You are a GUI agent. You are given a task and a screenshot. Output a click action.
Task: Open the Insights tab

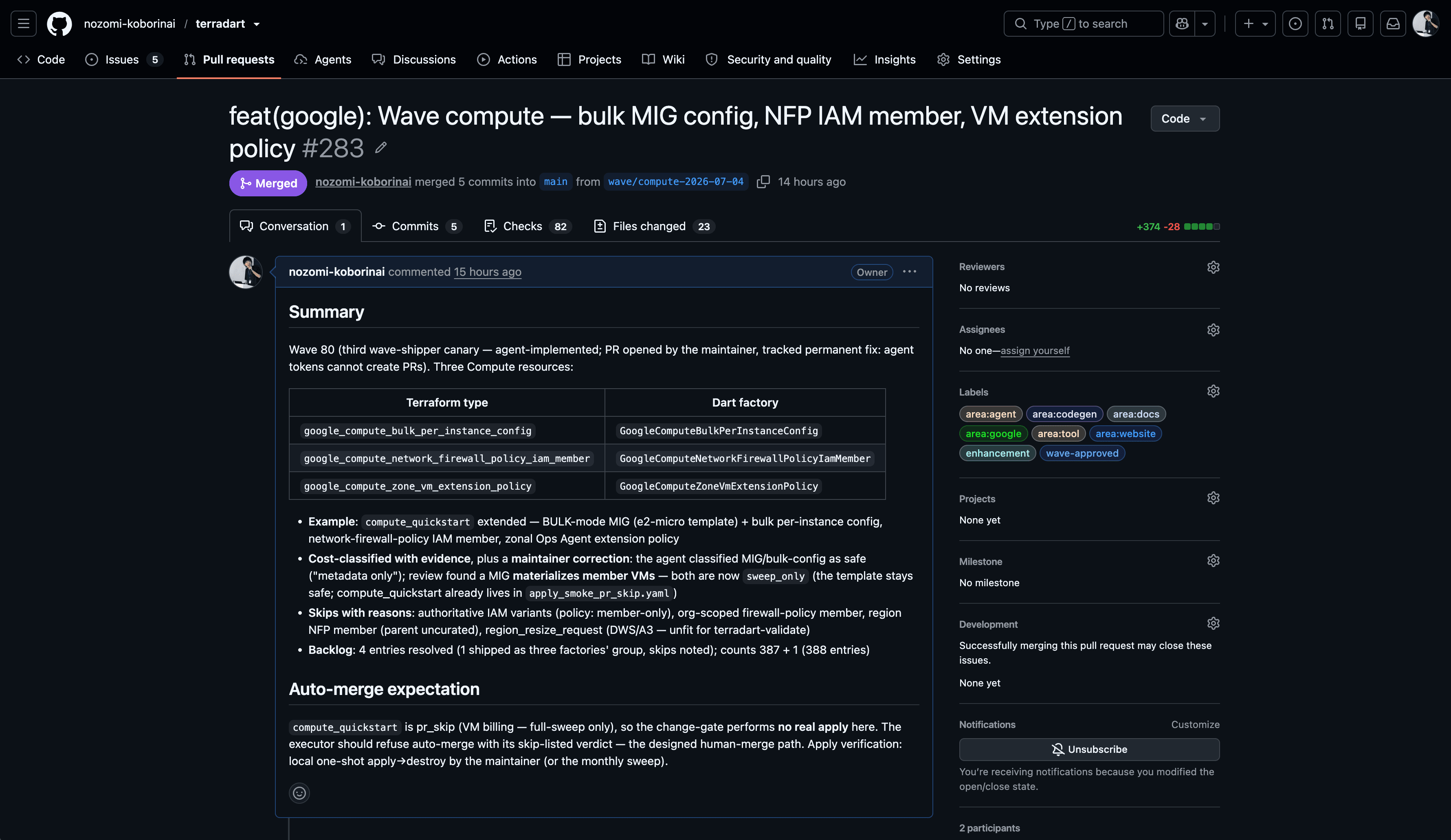point(885,59)
